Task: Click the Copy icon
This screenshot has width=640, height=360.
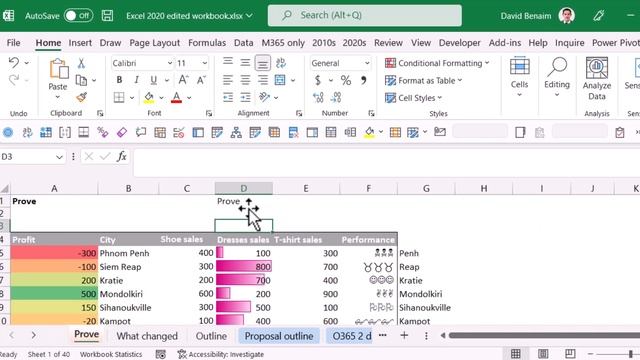Action: pyautogui.click(x=81, y=80)
